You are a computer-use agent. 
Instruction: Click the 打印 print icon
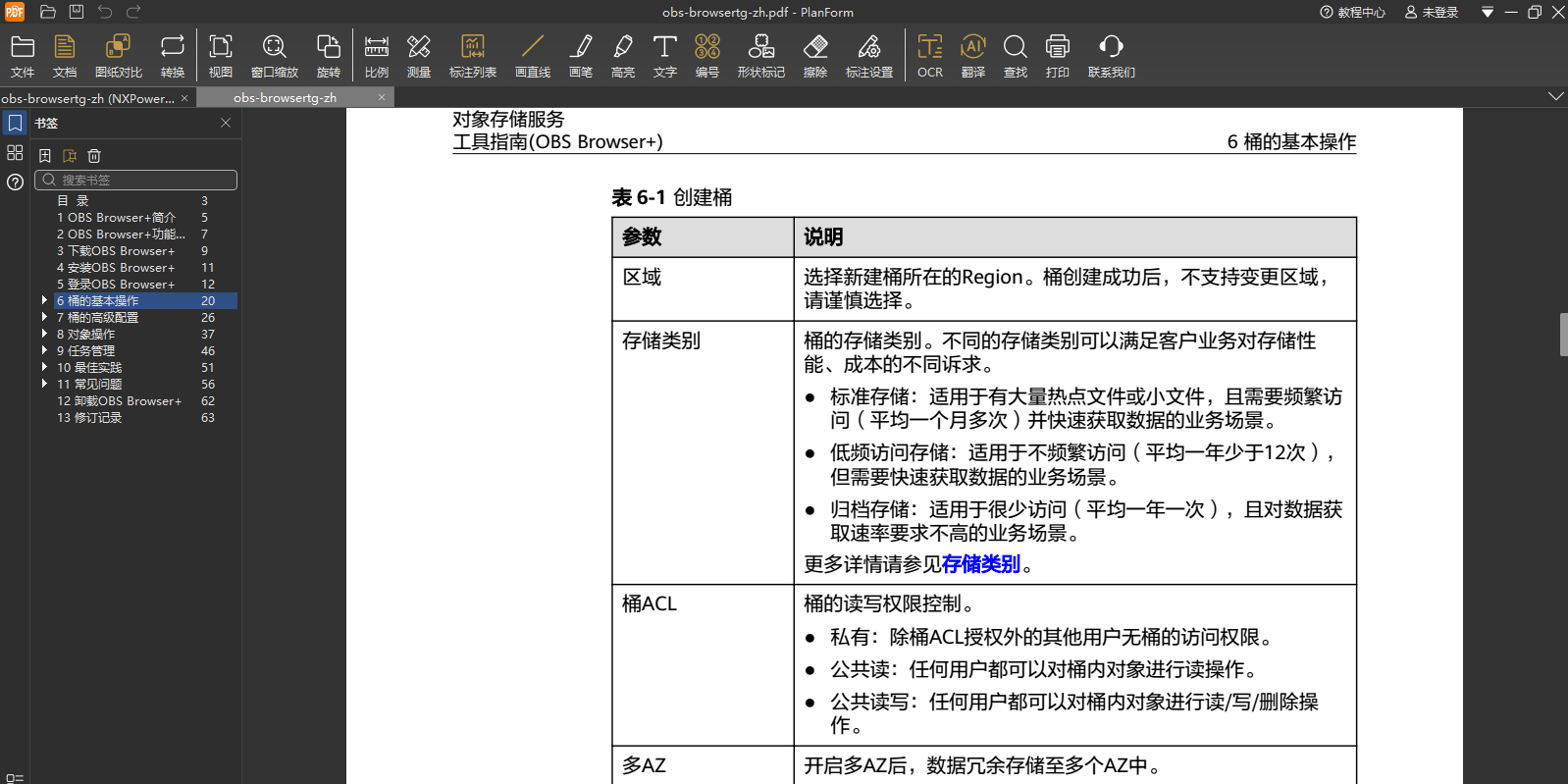pyautogui.click(x=1057, y=56)
